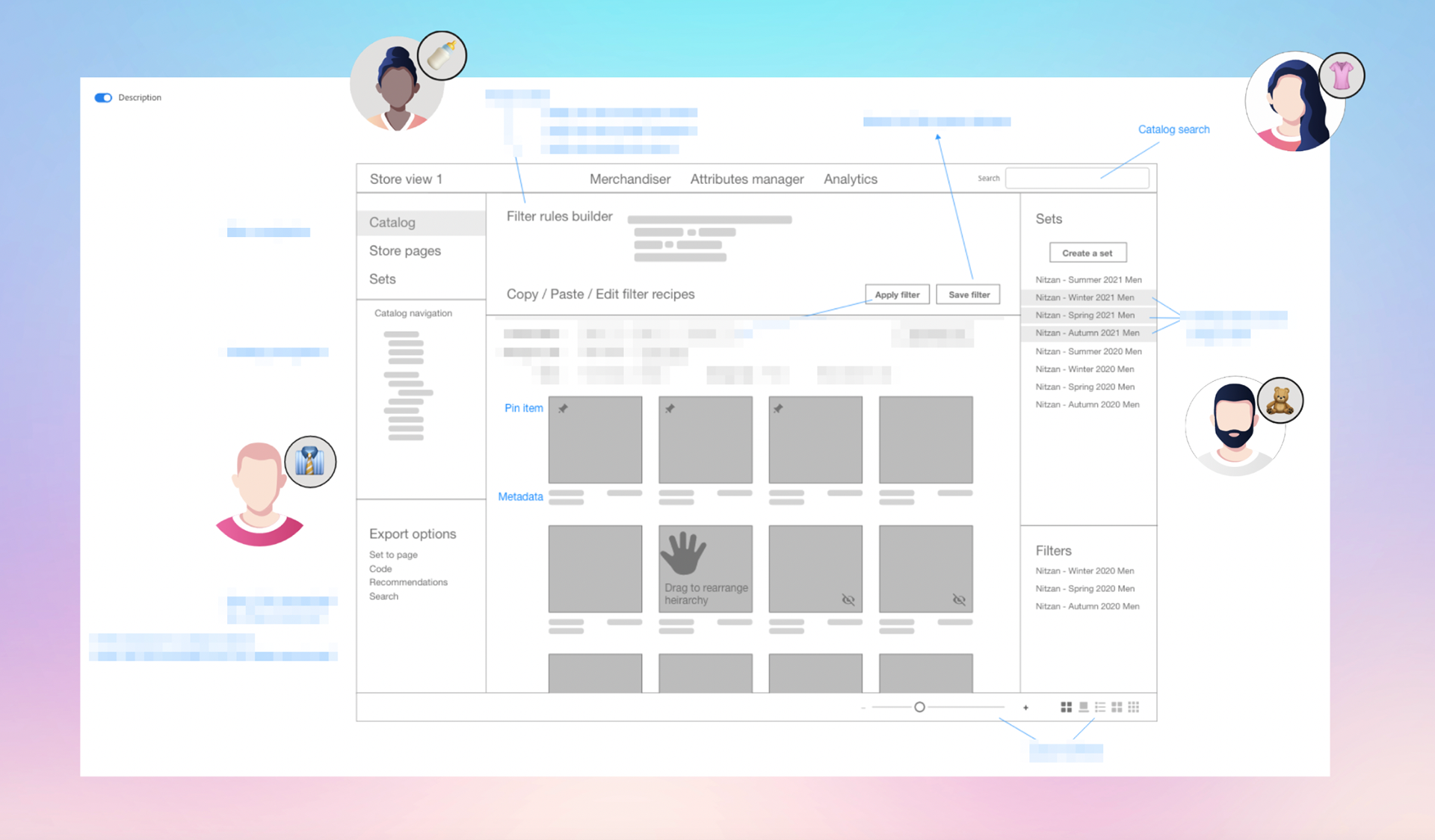1435x840 pixels.
Task: Click the minus zoom-out icon
Action: coord(863,708)
